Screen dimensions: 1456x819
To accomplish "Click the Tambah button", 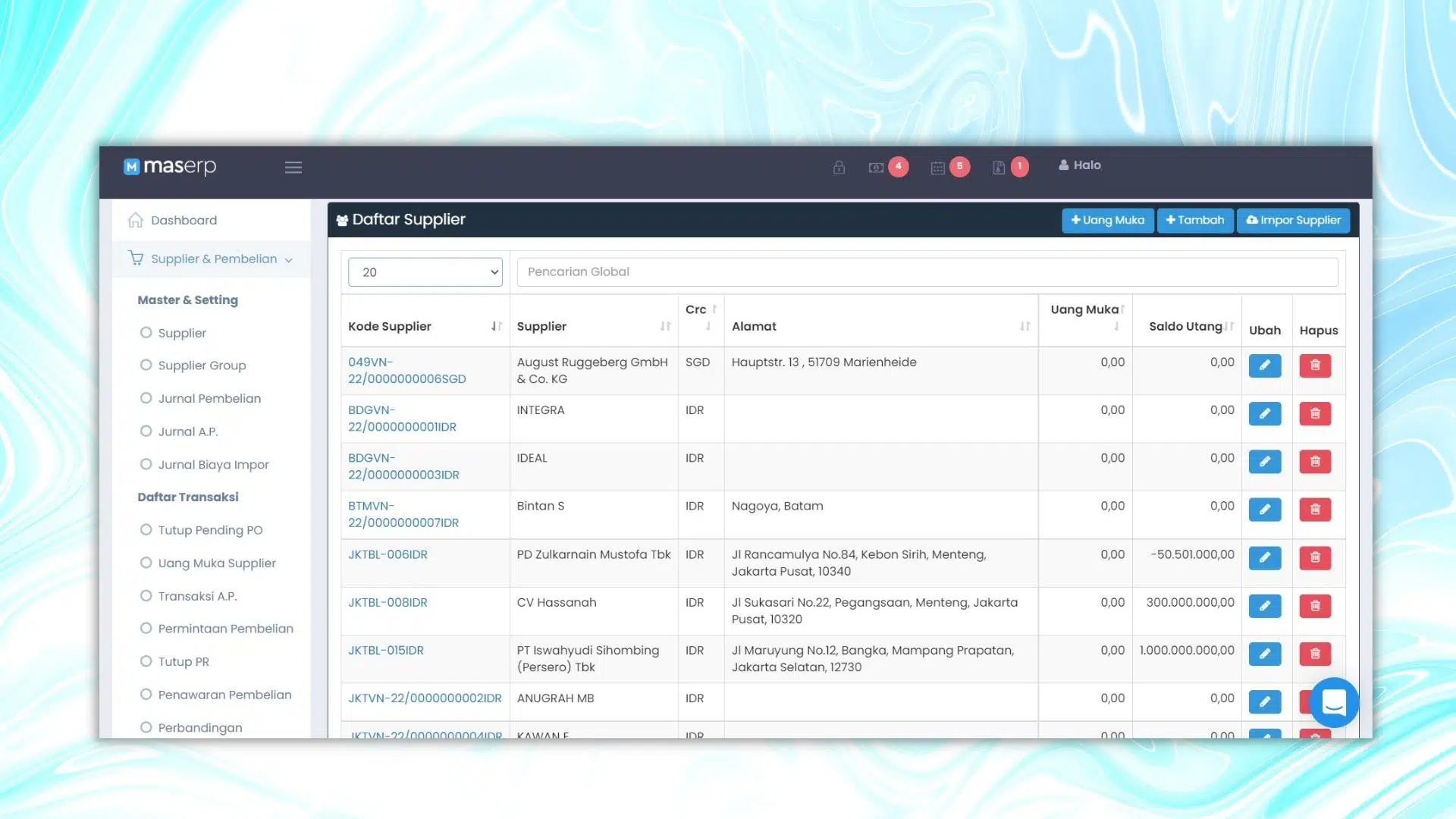I will tap(1195, 220).
